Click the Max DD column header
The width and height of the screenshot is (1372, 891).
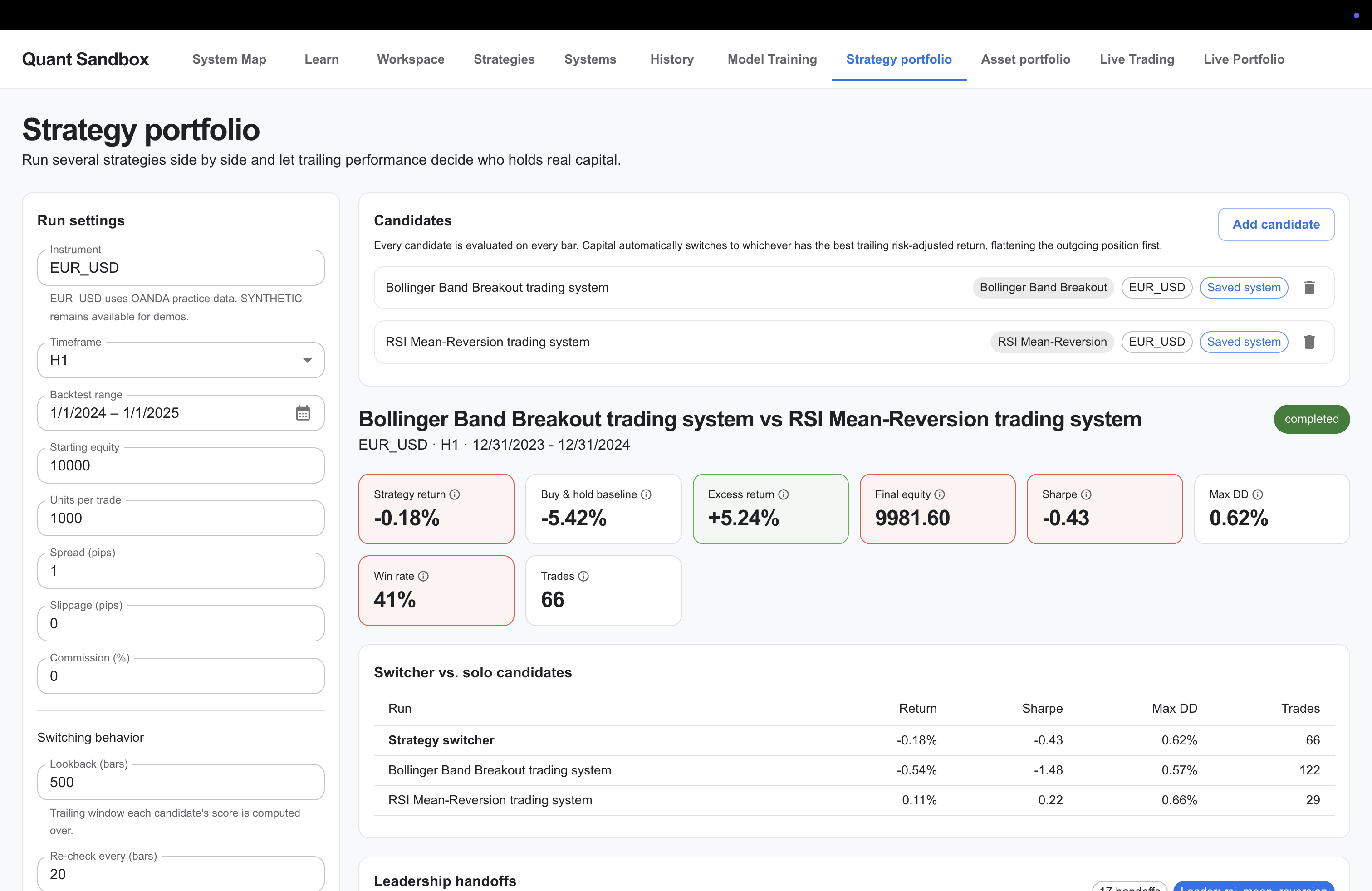pos(1174,709)
